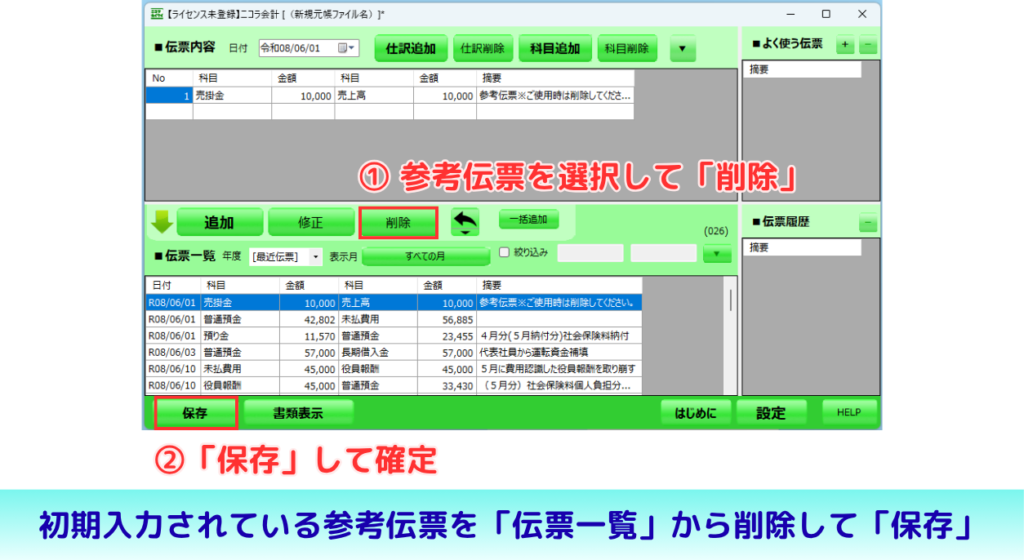The height and width of the screenshot is (560, 1024).
Task: Click the app icon in title bar
Action: tap(157, 14)
